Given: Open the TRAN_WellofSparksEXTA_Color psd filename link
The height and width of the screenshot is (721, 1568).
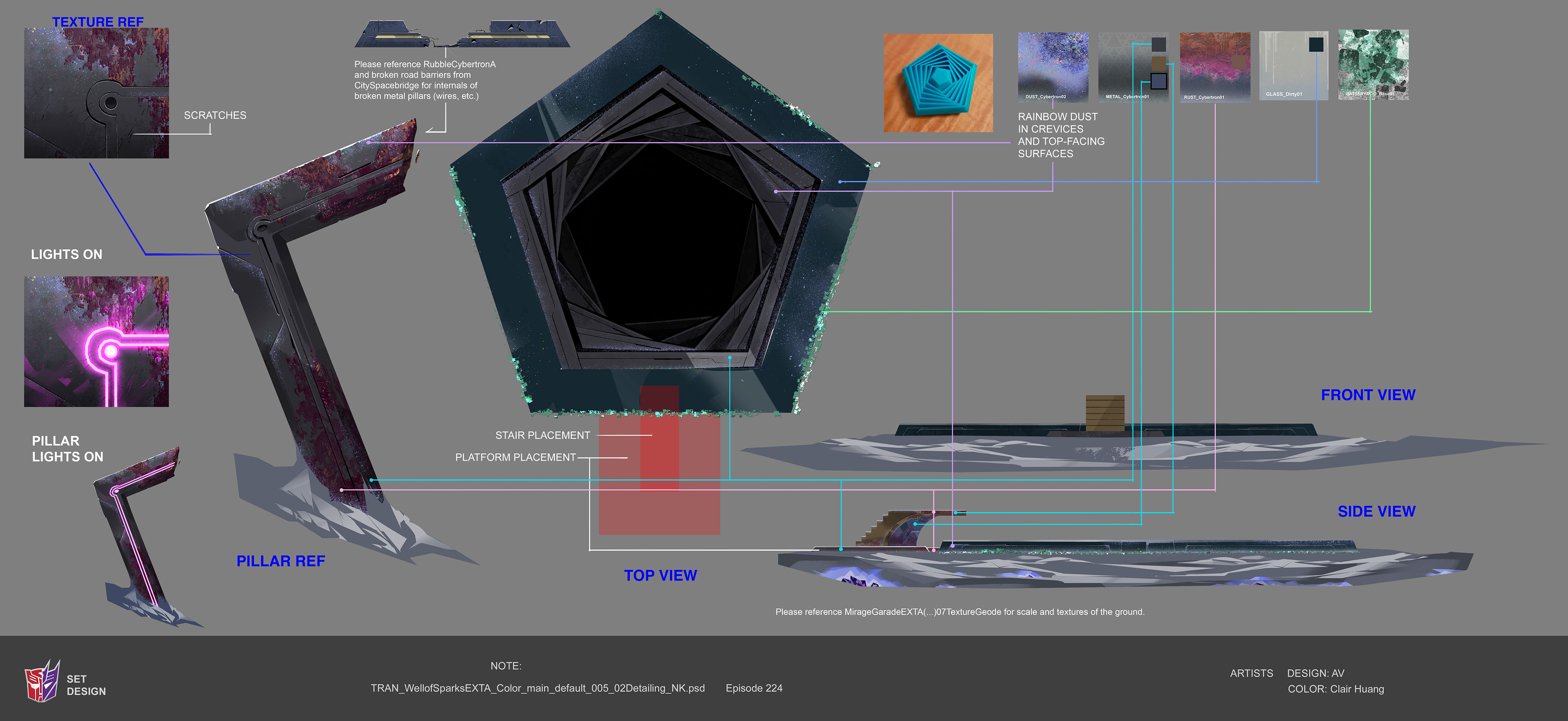Looking at the screenshot, I should pos(537,688).
